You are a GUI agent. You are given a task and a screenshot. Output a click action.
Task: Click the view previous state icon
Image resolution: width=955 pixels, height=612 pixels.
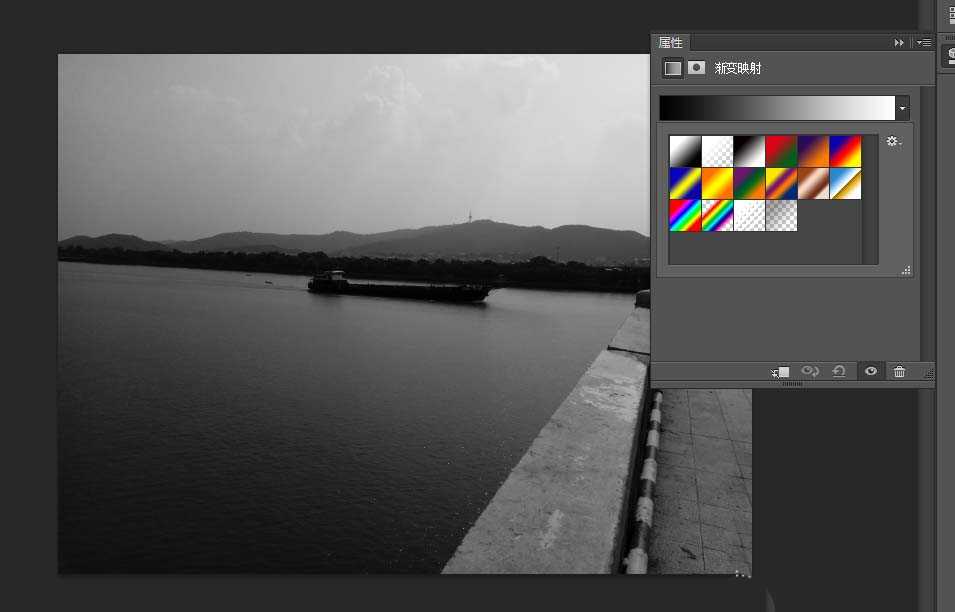point(810,372)
